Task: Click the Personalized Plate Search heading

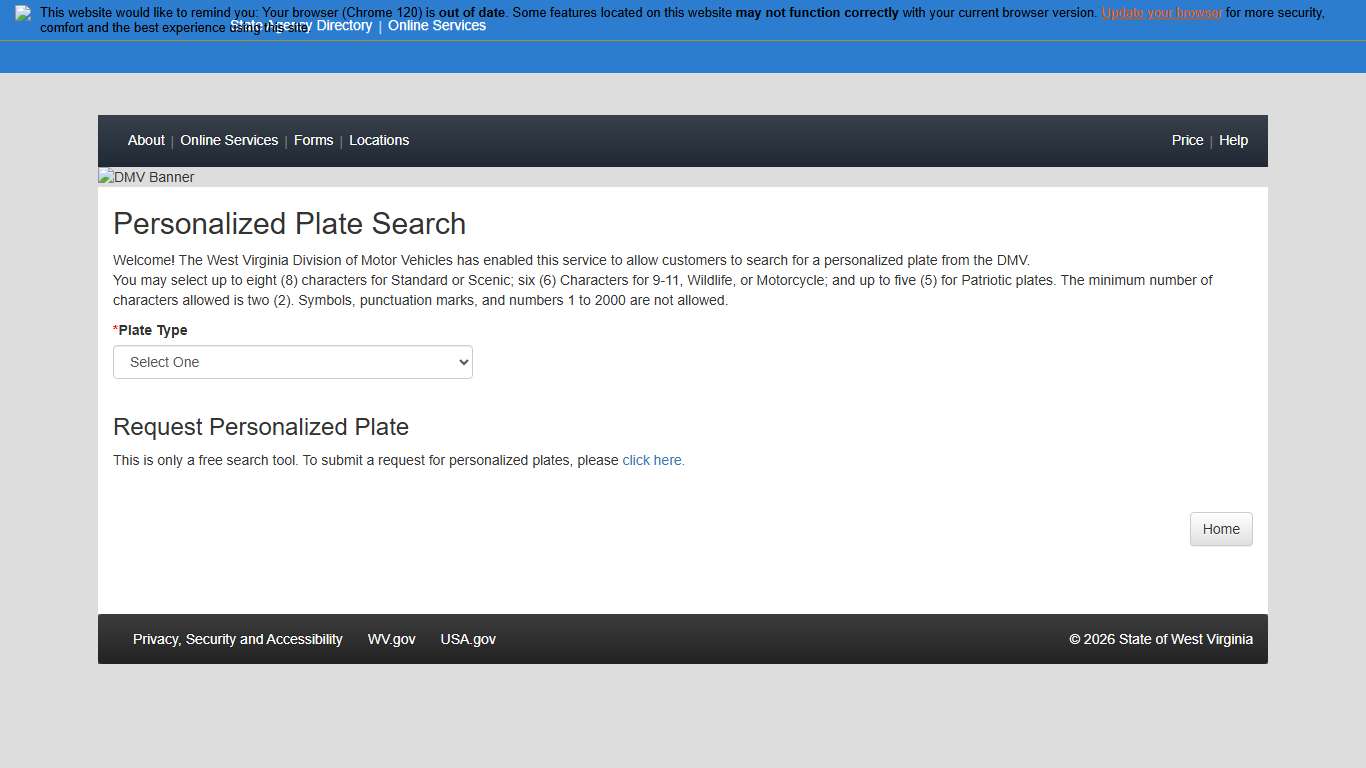Action: [x=290, y=224]
